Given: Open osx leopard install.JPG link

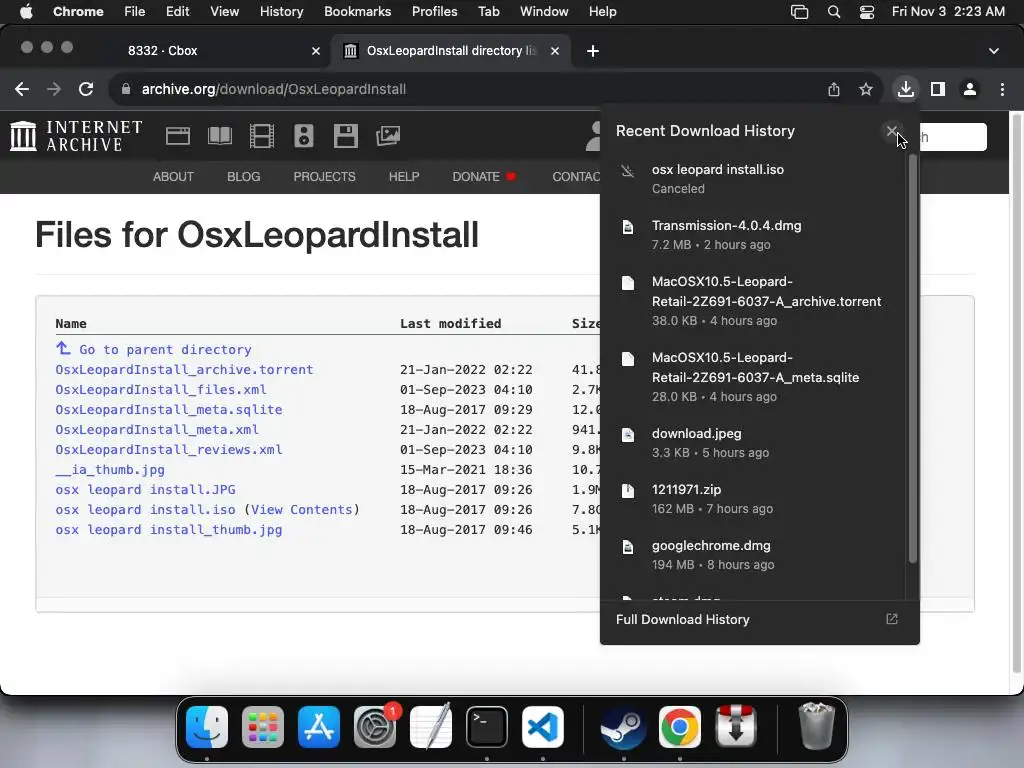Looking at the screenshot, I should click(145, 490).
